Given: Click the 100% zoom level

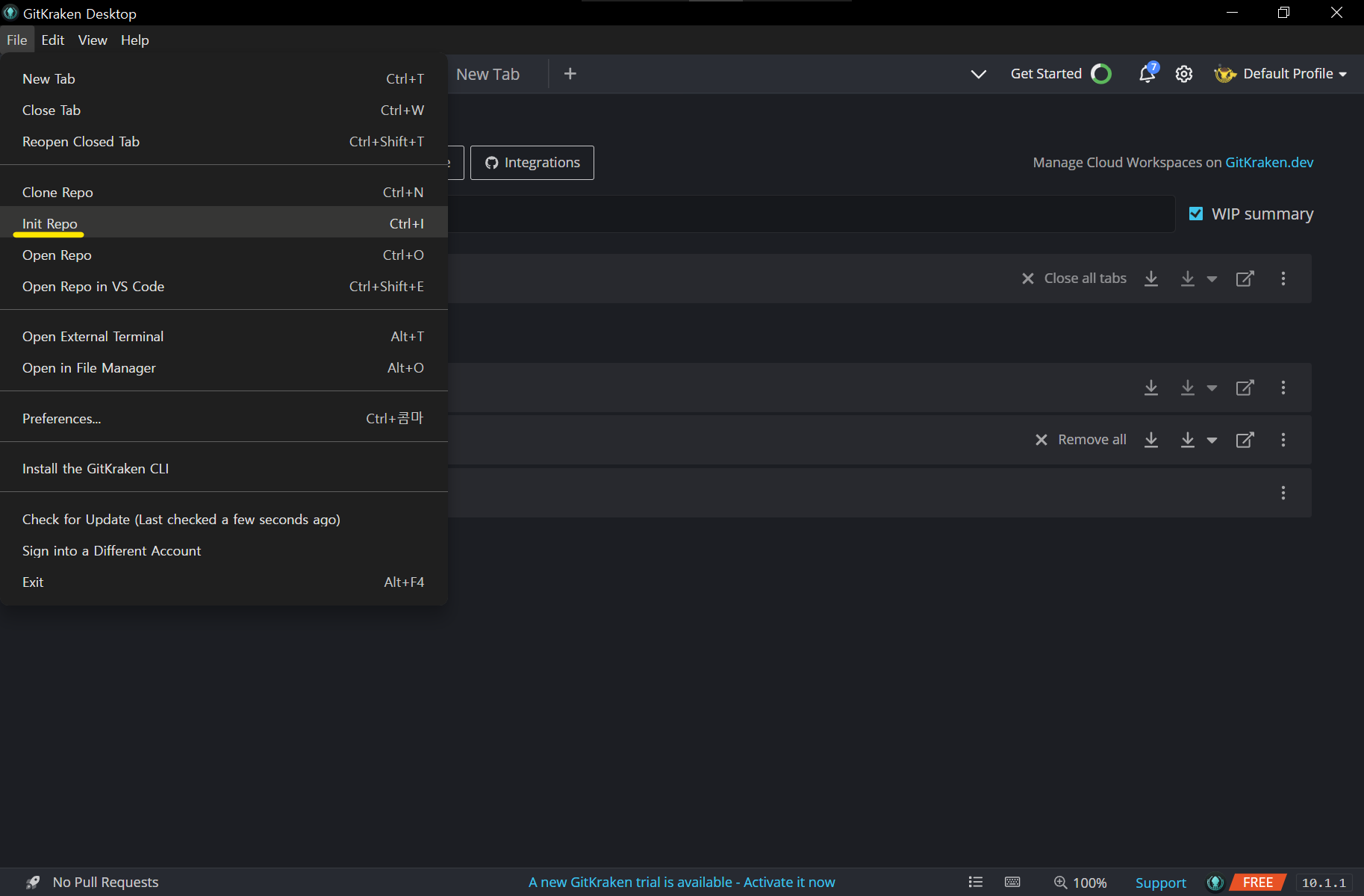Looking at the screenshot, I should tap(1090, 883).
